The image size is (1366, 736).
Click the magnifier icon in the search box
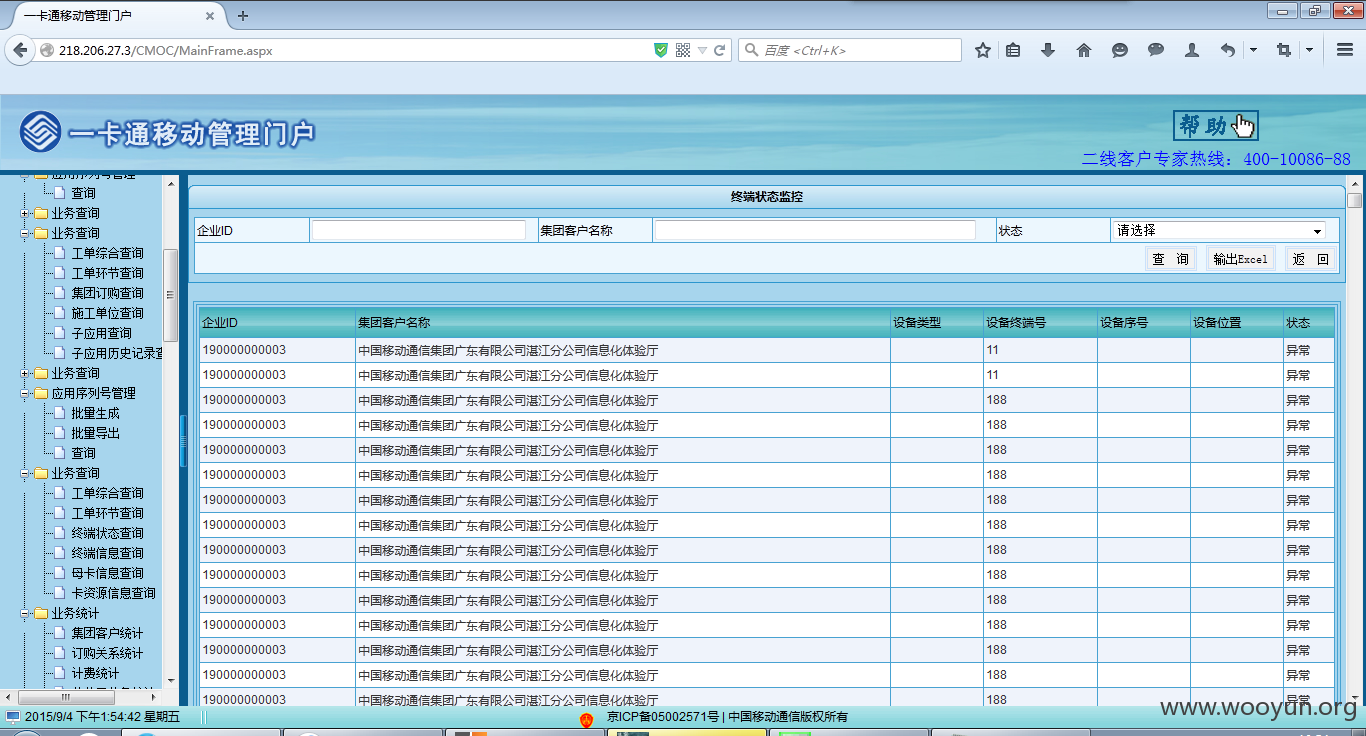point(751,50)
